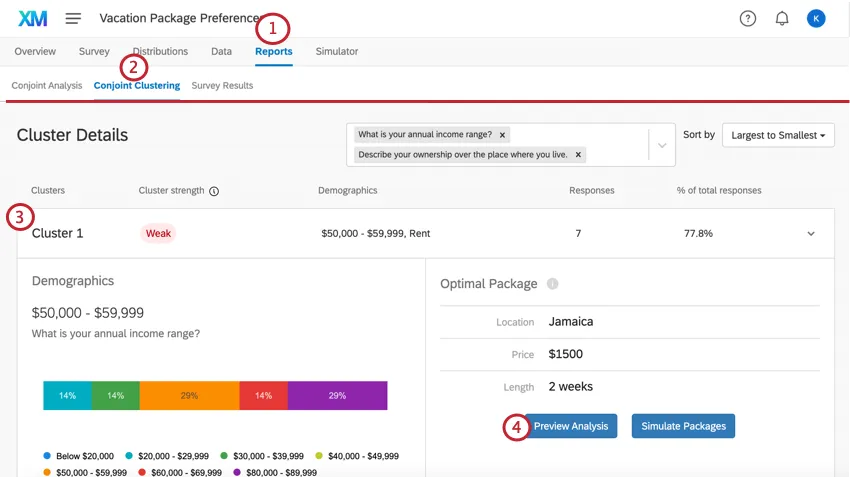
Task: Click the purple 29% bar segment
Action: click(337, 395)
